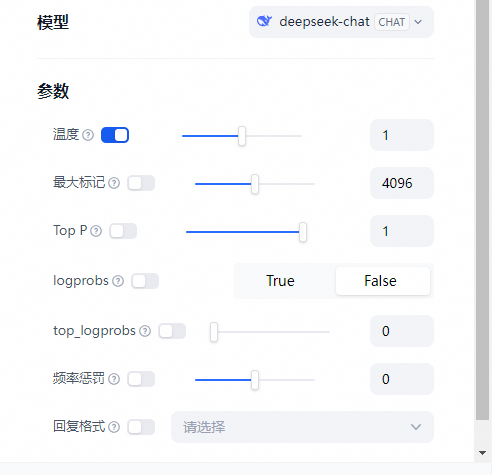Image resolution: width=492 pixels, height=475 pixels.
Task: Enable the 最大标记 toggle
Action: click(x=141, y=183)
